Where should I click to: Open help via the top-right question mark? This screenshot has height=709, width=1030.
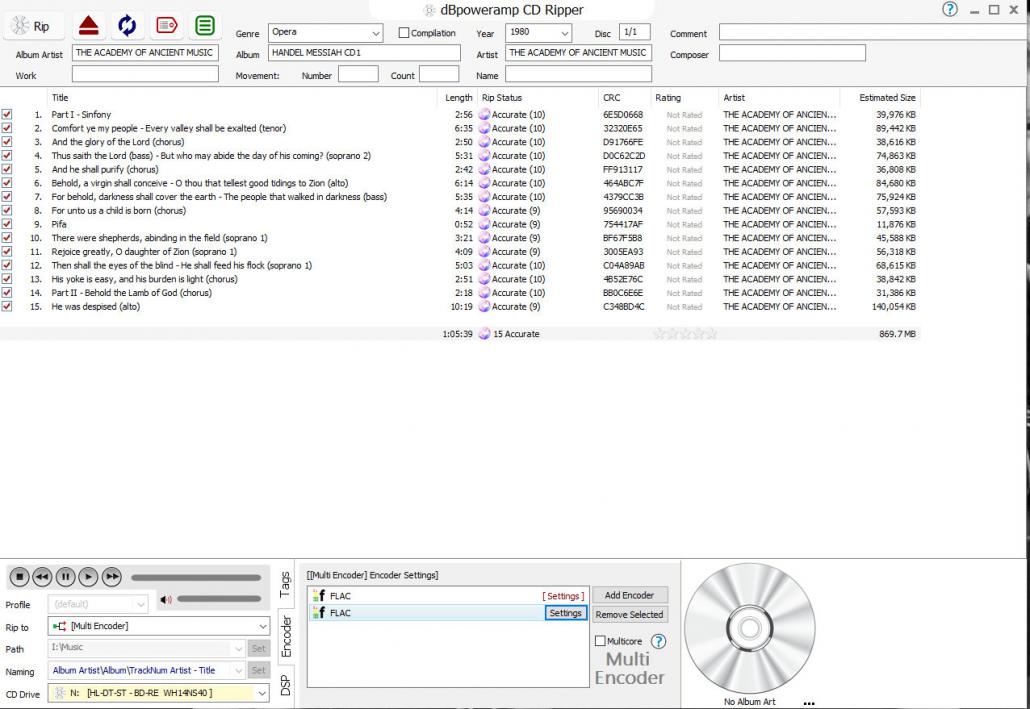[949, 9]
